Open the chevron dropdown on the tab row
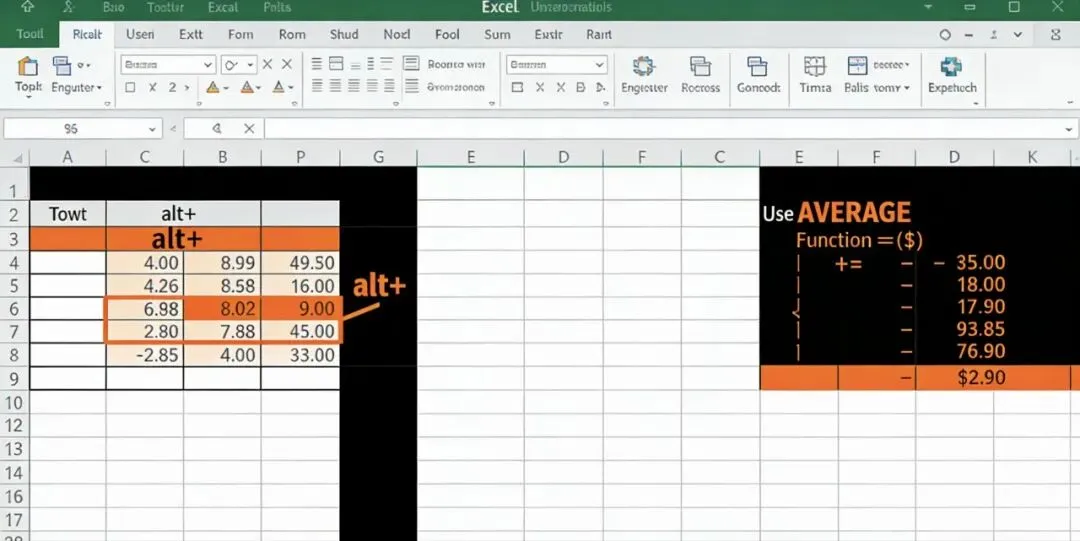The width and height of the screenshot is (1080, 541). pos(1017,34)
